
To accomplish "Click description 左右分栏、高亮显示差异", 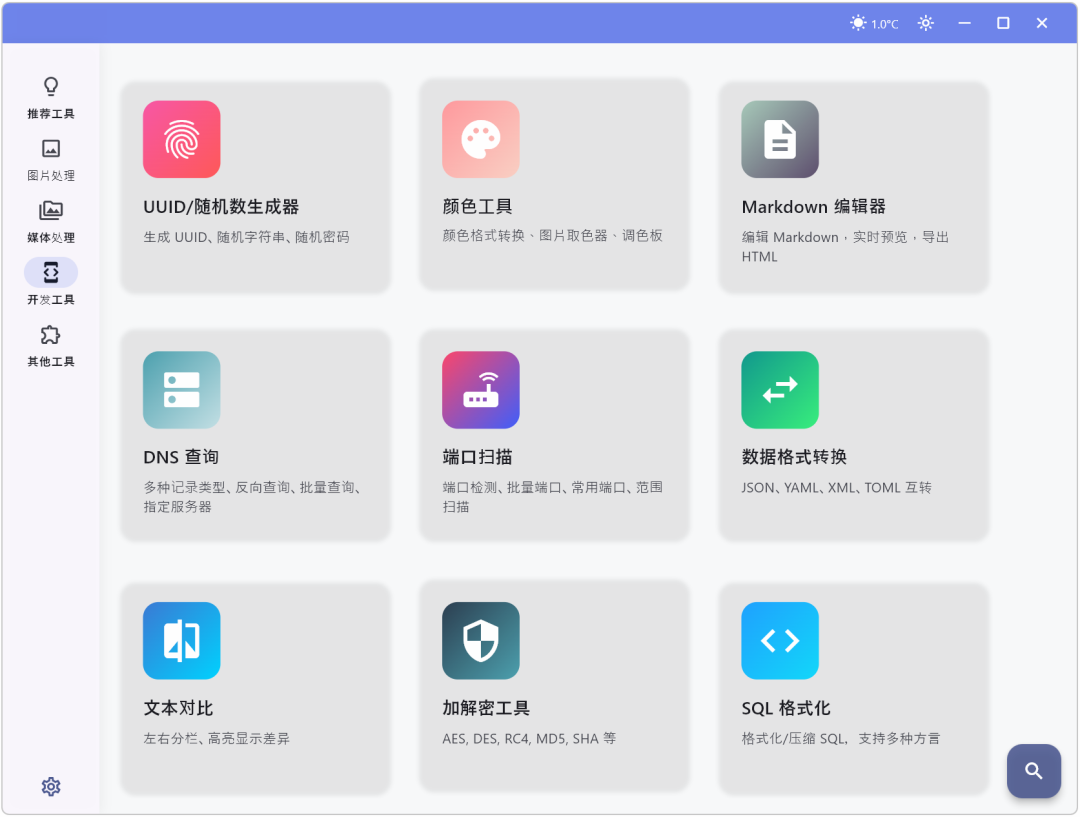I will click(x=216, y=738).
